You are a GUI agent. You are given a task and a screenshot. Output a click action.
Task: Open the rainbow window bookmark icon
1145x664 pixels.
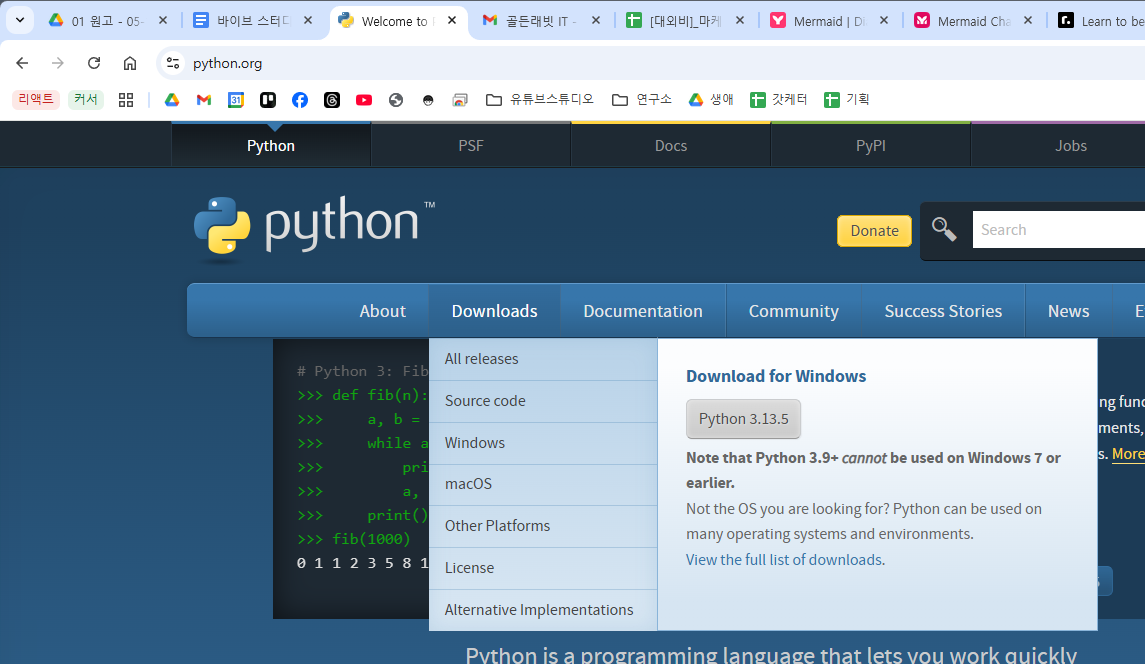tap(460, 100)
